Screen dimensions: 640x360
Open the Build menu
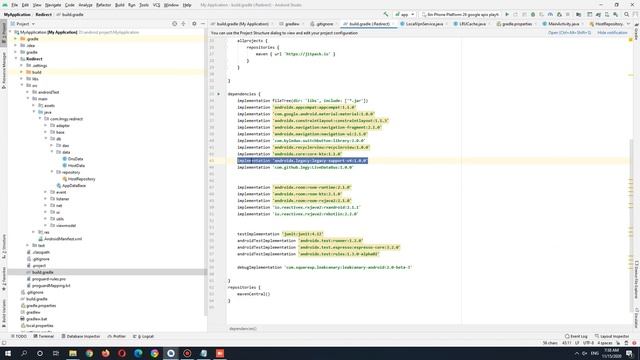tap(120, 5)
